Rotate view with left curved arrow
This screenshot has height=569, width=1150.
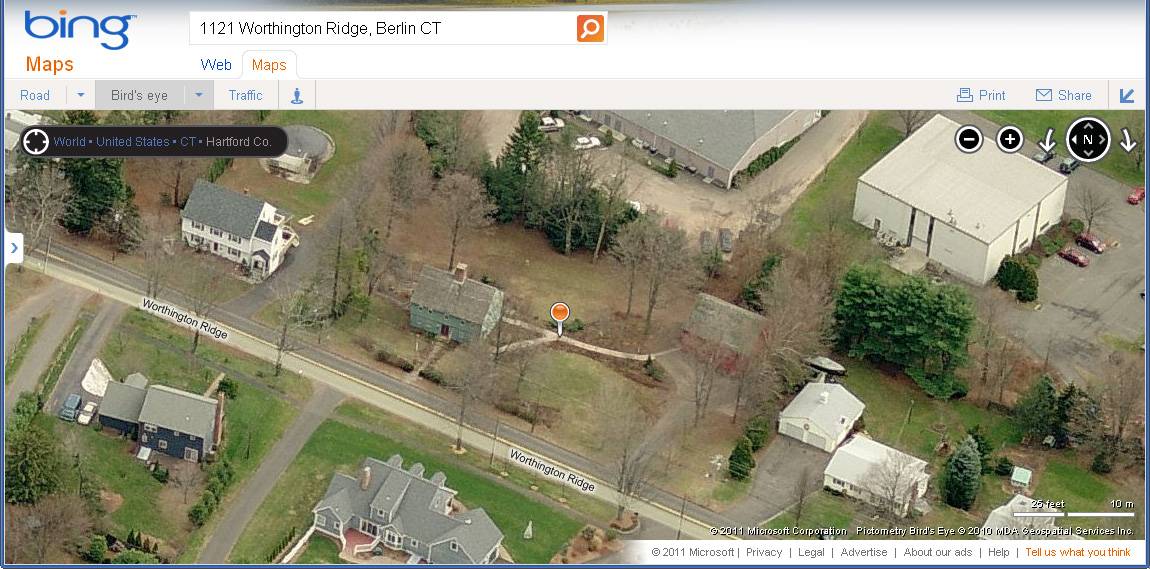[x=1047, y=139]
